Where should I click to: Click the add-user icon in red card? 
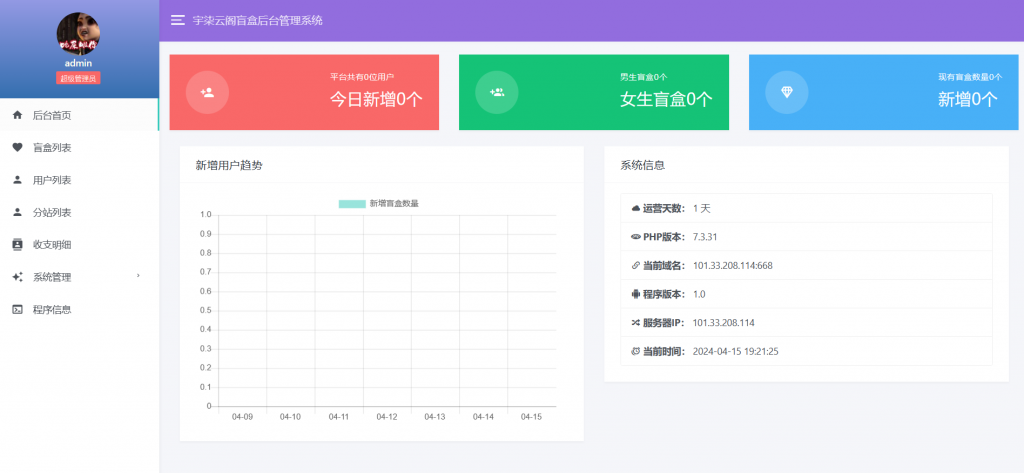click(207, 92)
